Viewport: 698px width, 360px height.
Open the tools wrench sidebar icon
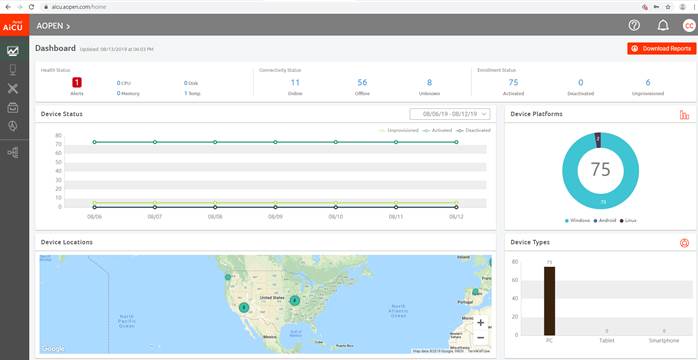click(13, 89)
